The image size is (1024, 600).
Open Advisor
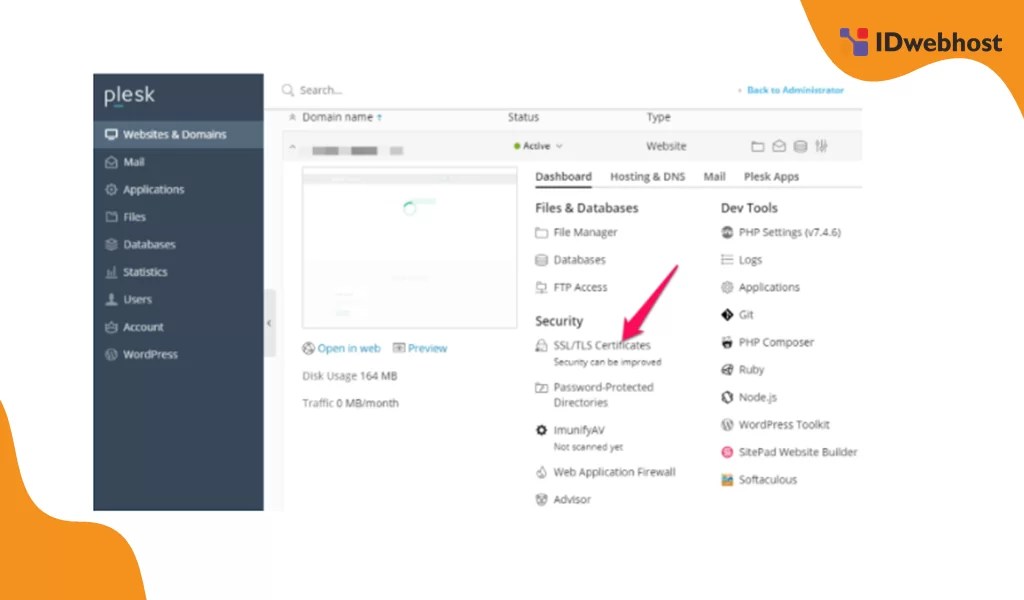click(571, 499)
